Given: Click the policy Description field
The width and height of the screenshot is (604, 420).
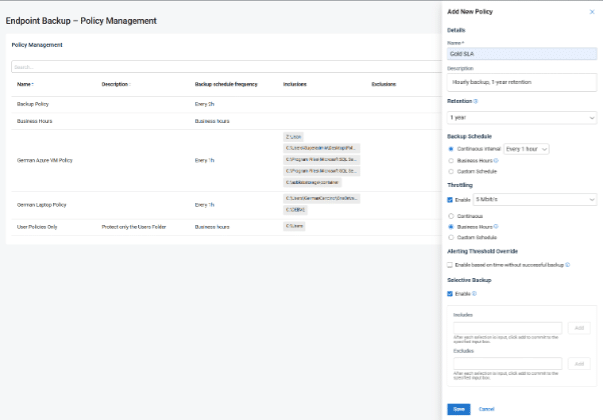Looking at the screenshot, I should (x=522, y=82).
